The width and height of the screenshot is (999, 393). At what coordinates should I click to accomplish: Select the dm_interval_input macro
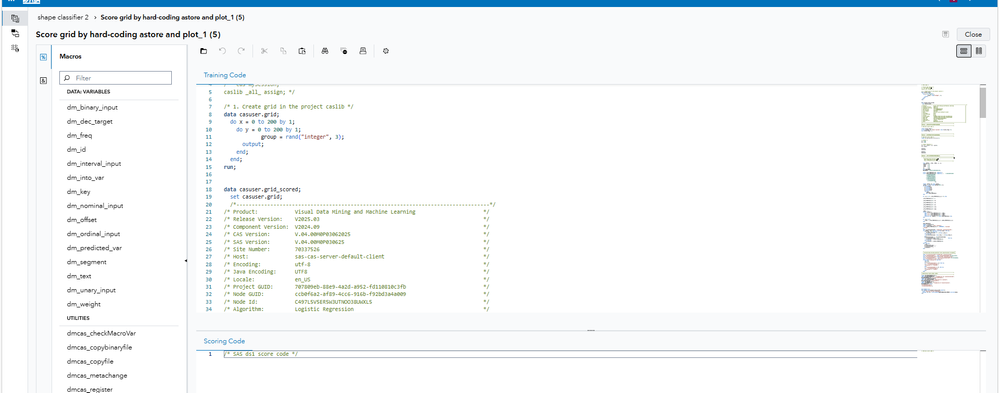click(94, 164)
